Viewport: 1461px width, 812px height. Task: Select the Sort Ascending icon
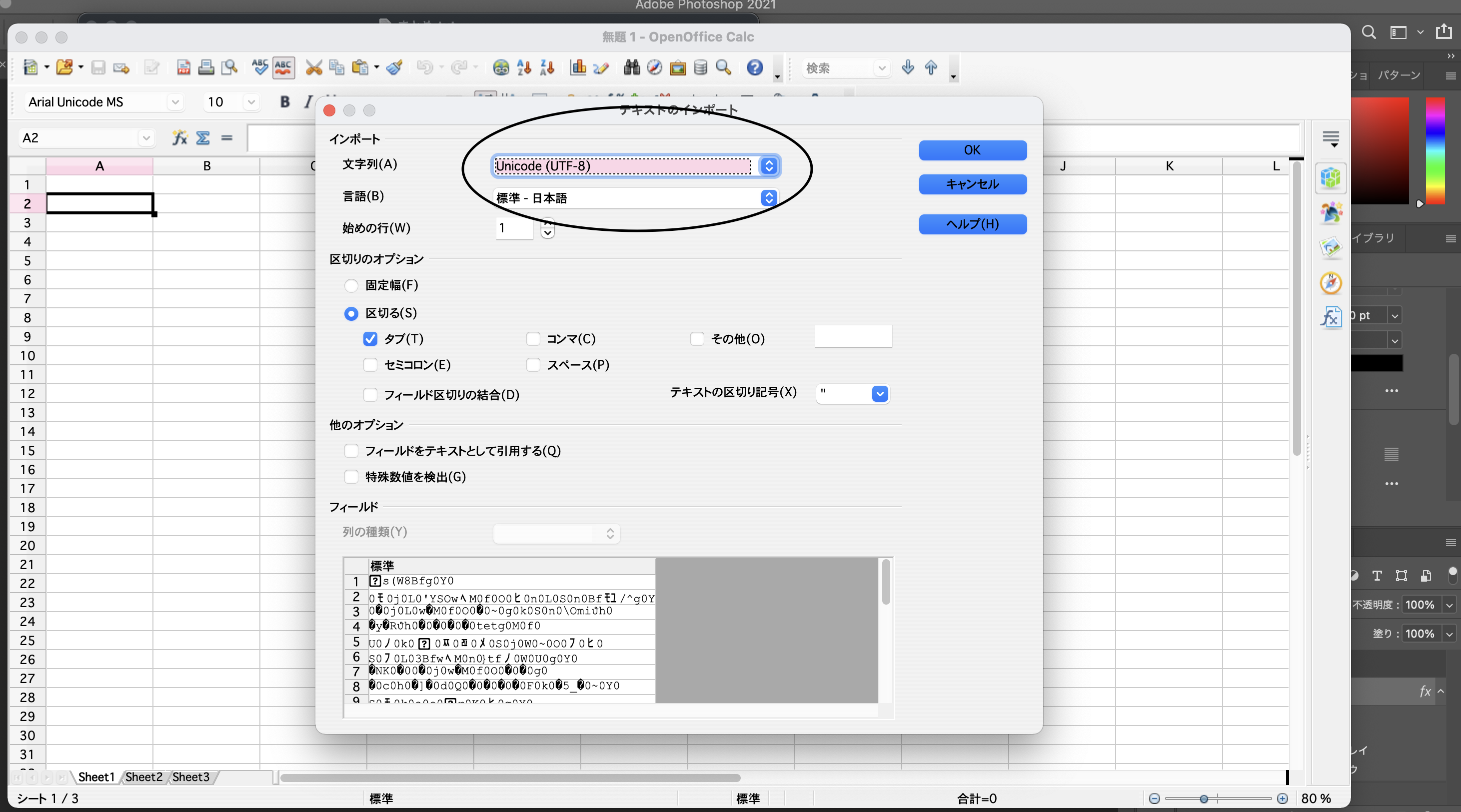coord(523,67)
